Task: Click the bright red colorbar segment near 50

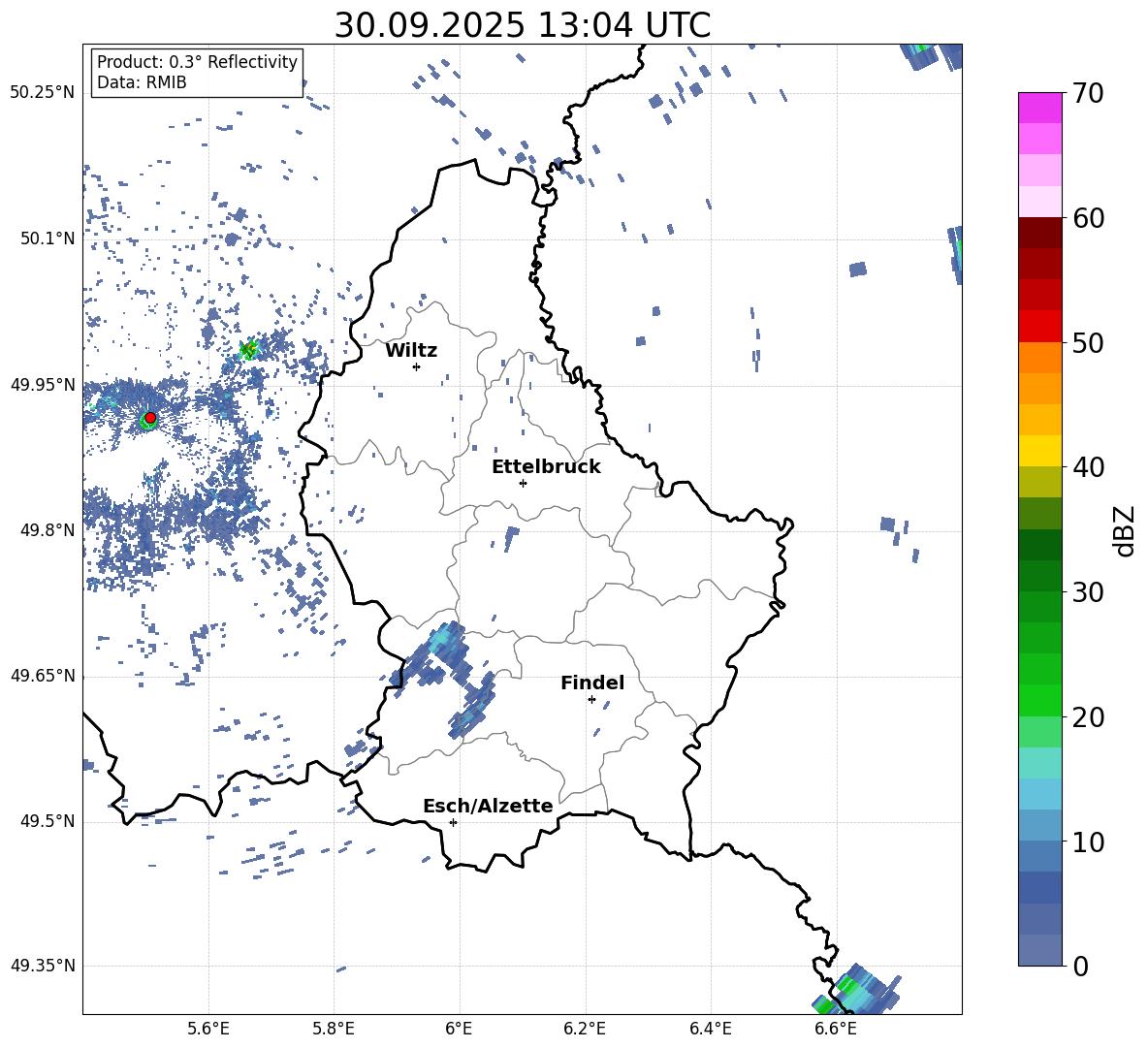Action: tap(1039, 327)
